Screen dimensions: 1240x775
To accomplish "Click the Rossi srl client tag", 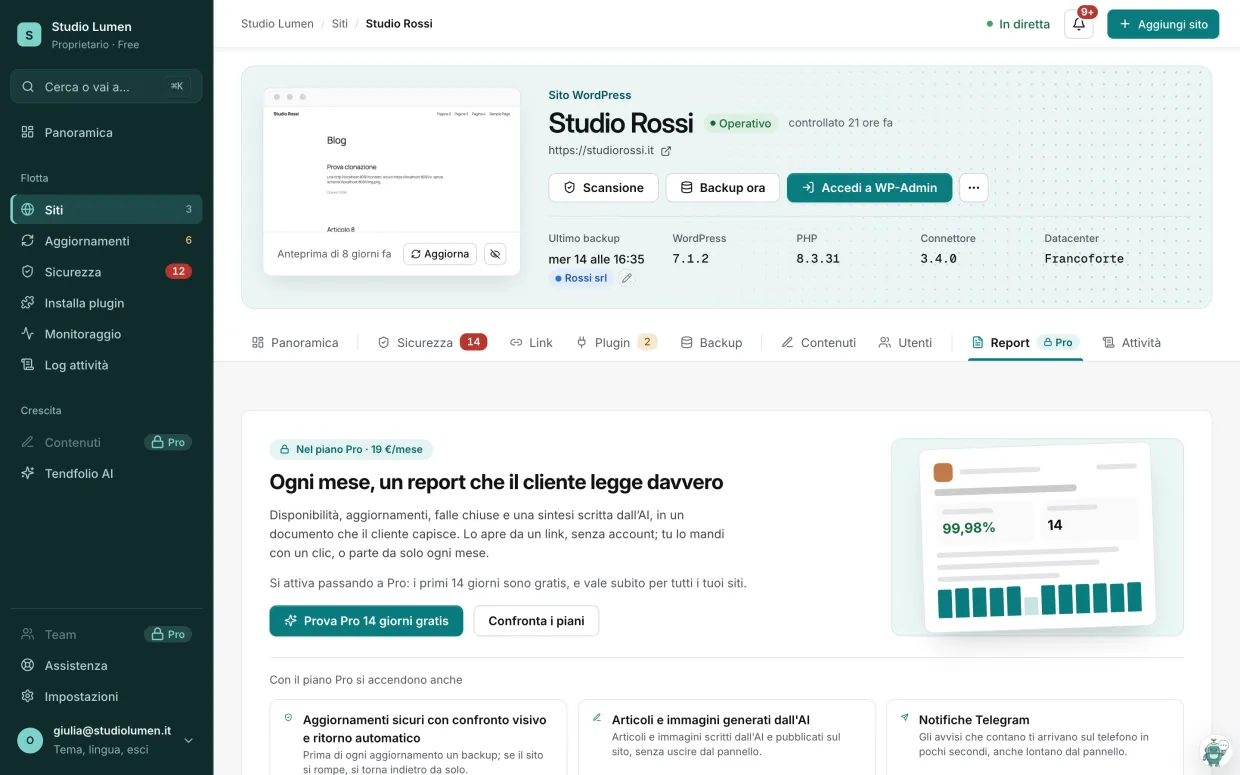I will 581,278.
